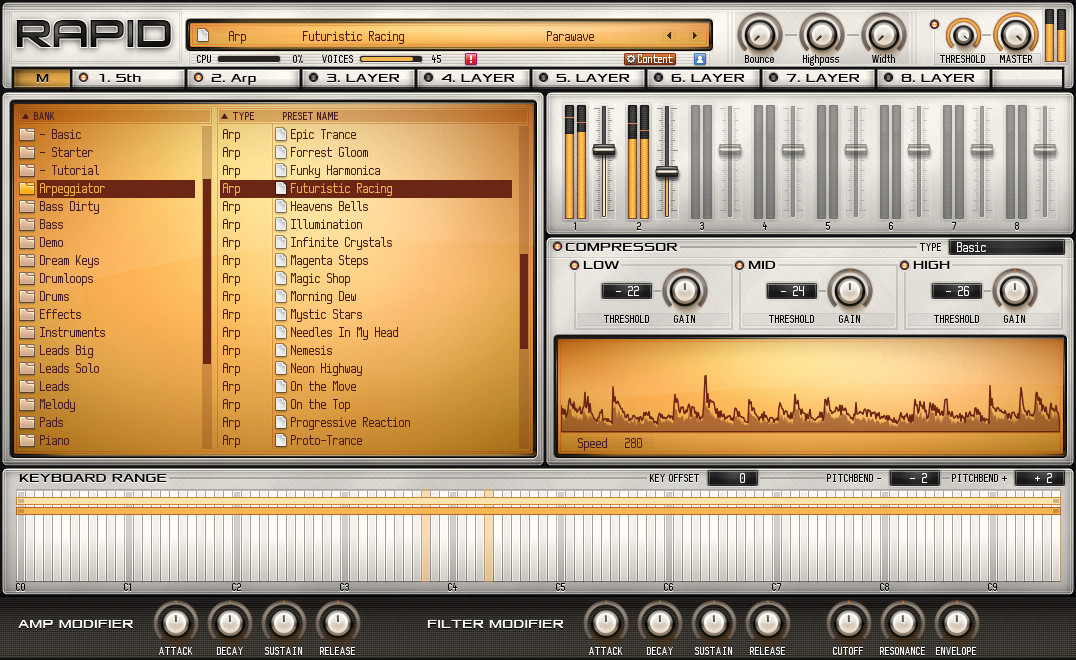Enable the 3. LAYER power LED
This screenshot has height=660, width=1076.
point(314,78)
